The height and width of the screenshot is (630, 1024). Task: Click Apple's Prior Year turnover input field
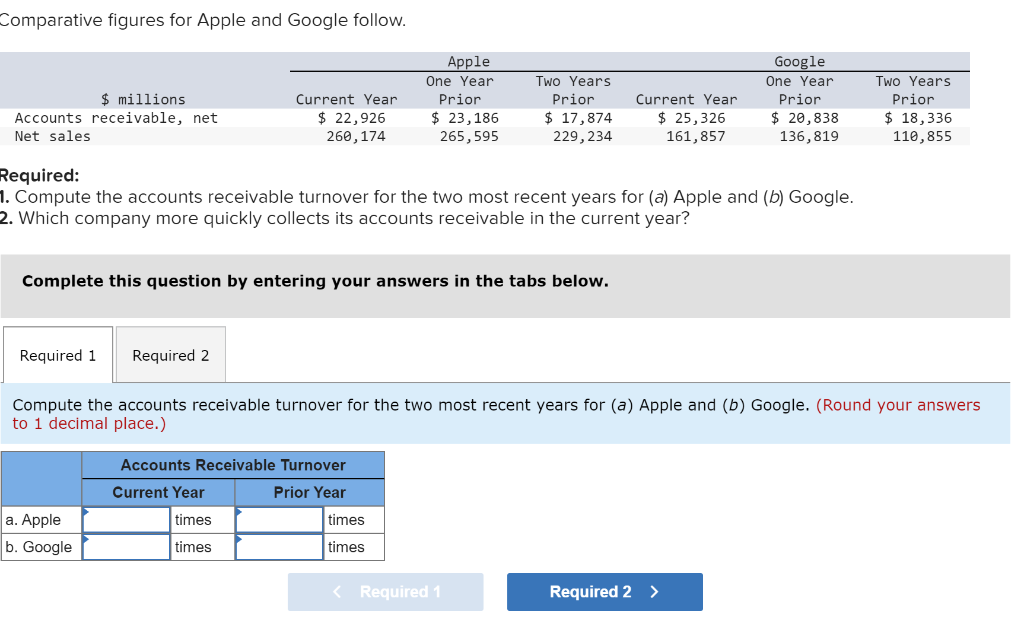279,519
